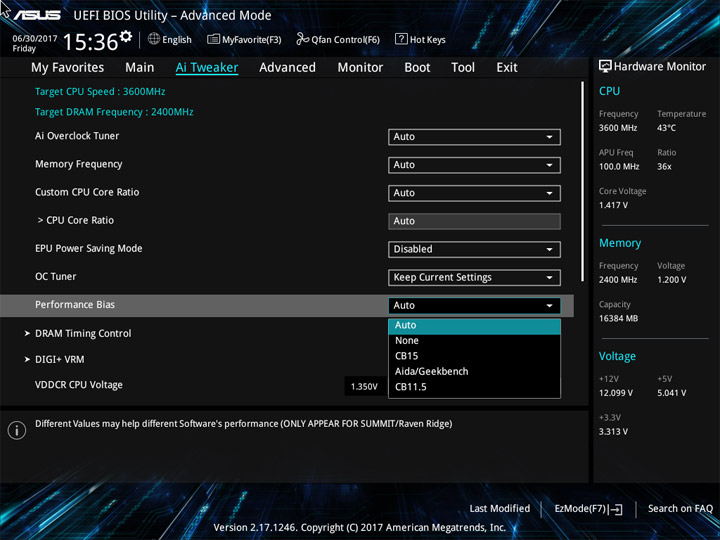
Task: Click the Performance Bias label
Action: [75, 305]
